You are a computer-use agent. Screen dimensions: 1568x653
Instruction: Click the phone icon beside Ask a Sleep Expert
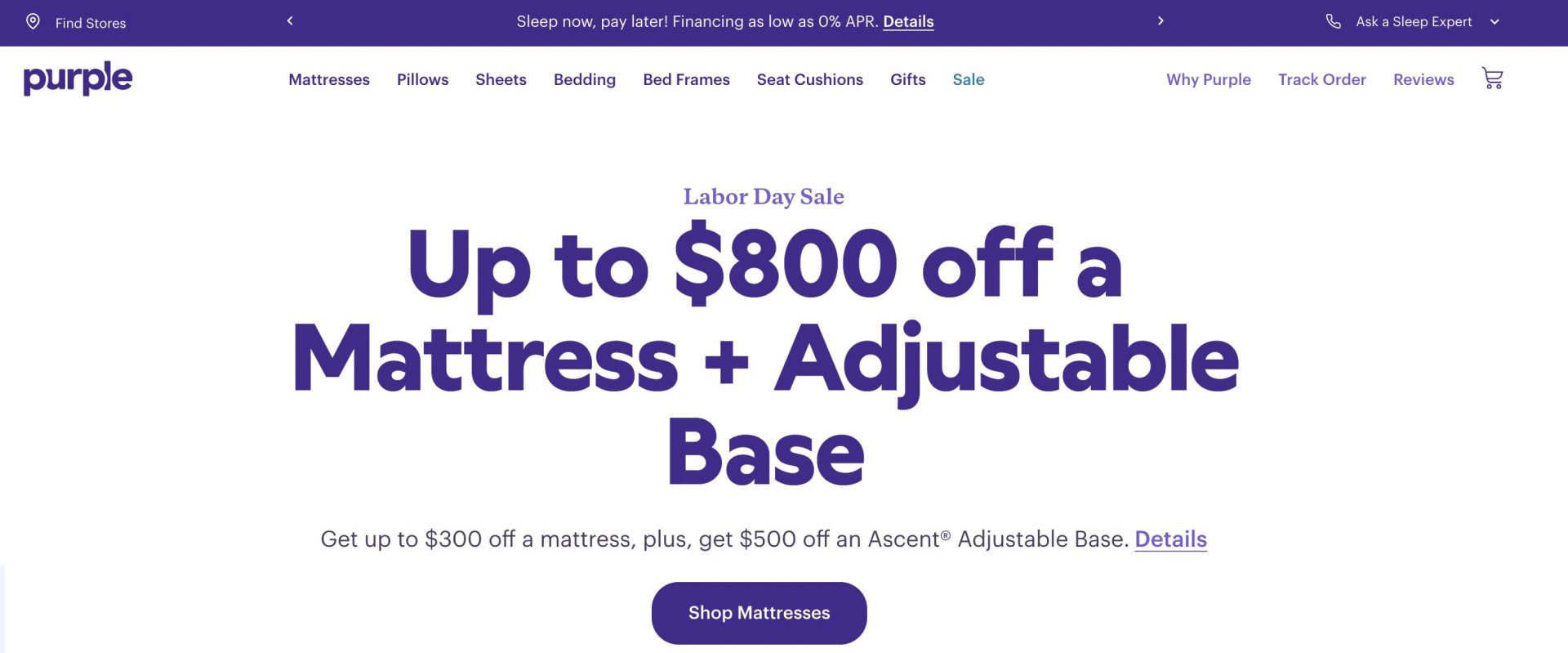point(1333,22)
